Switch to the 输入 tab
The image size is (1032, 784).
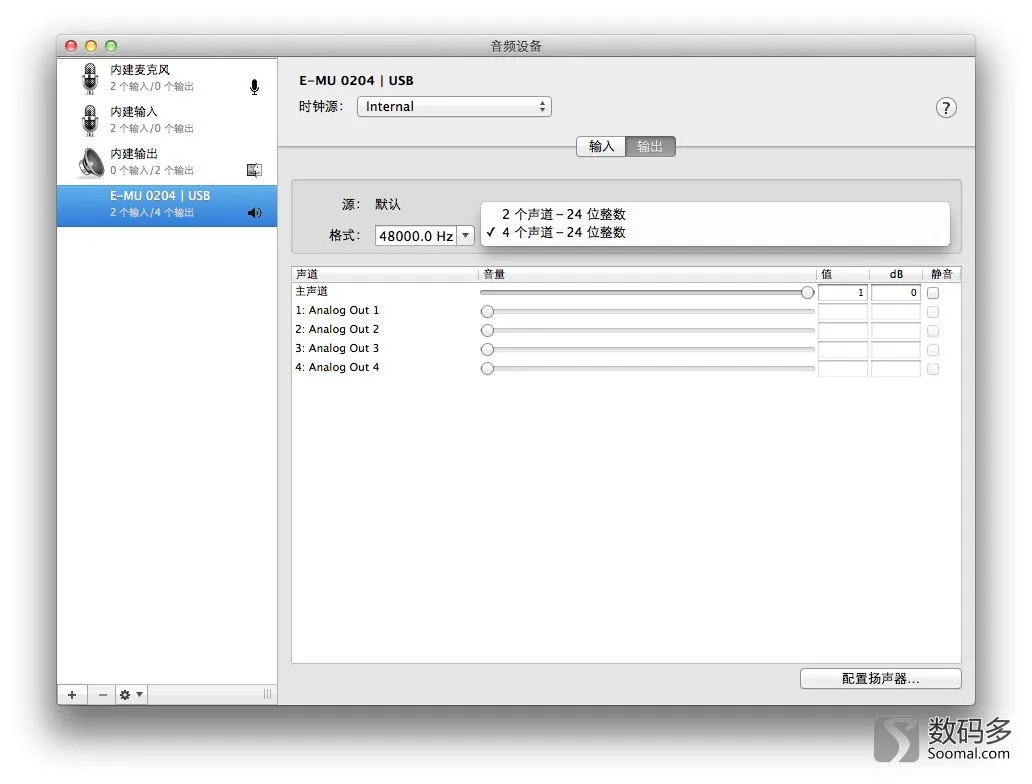pos(601,146)
